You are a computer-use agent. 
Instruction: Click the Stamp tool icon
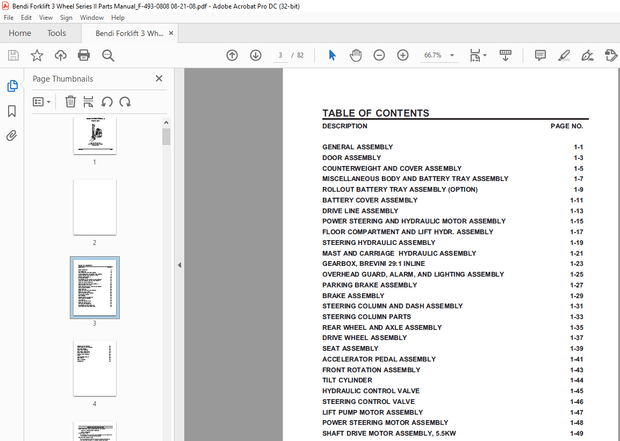pyautogui.click(x=611, y=55)
